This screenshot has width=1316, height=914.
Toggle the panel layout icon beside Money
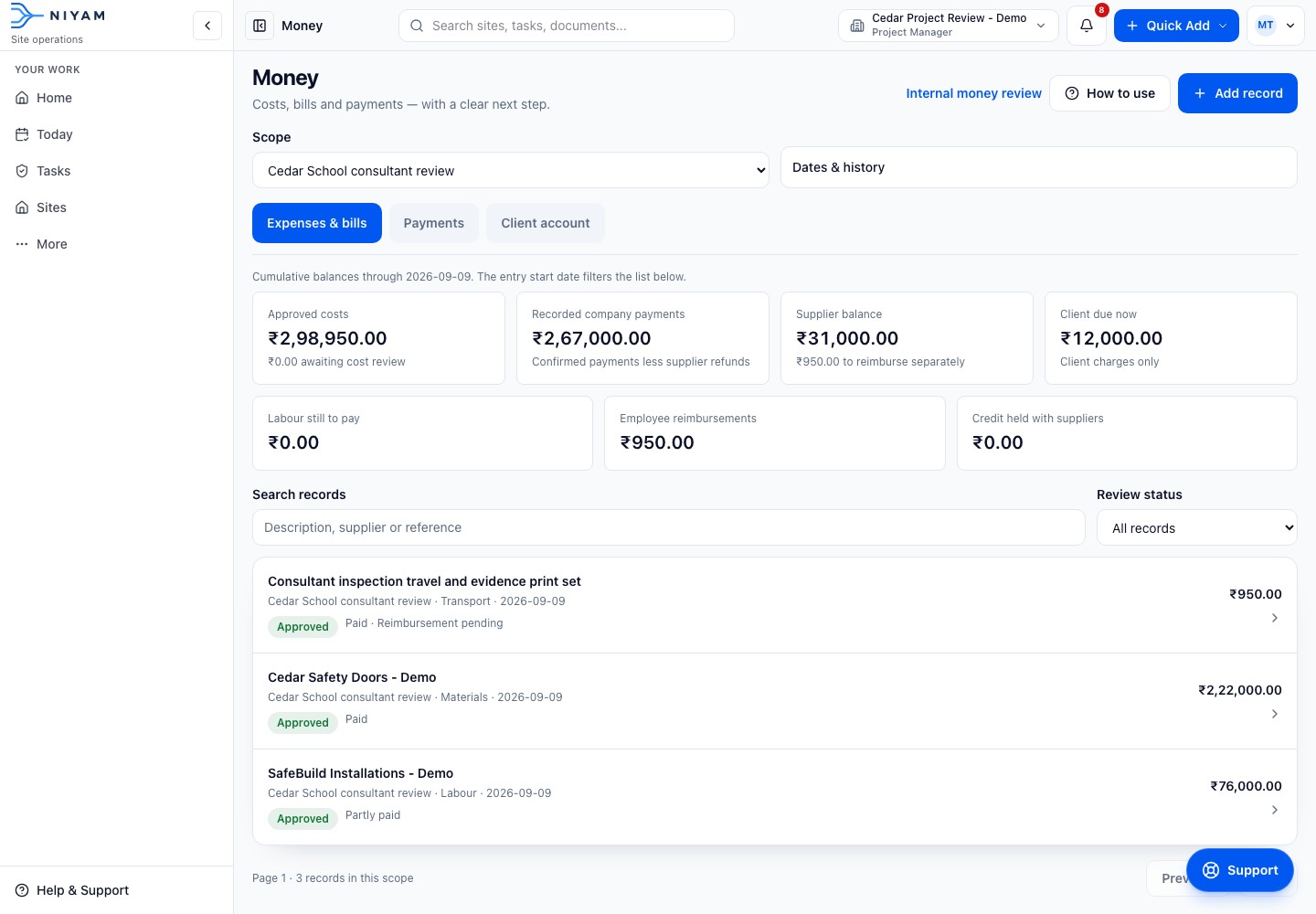[x=260, y=26]
